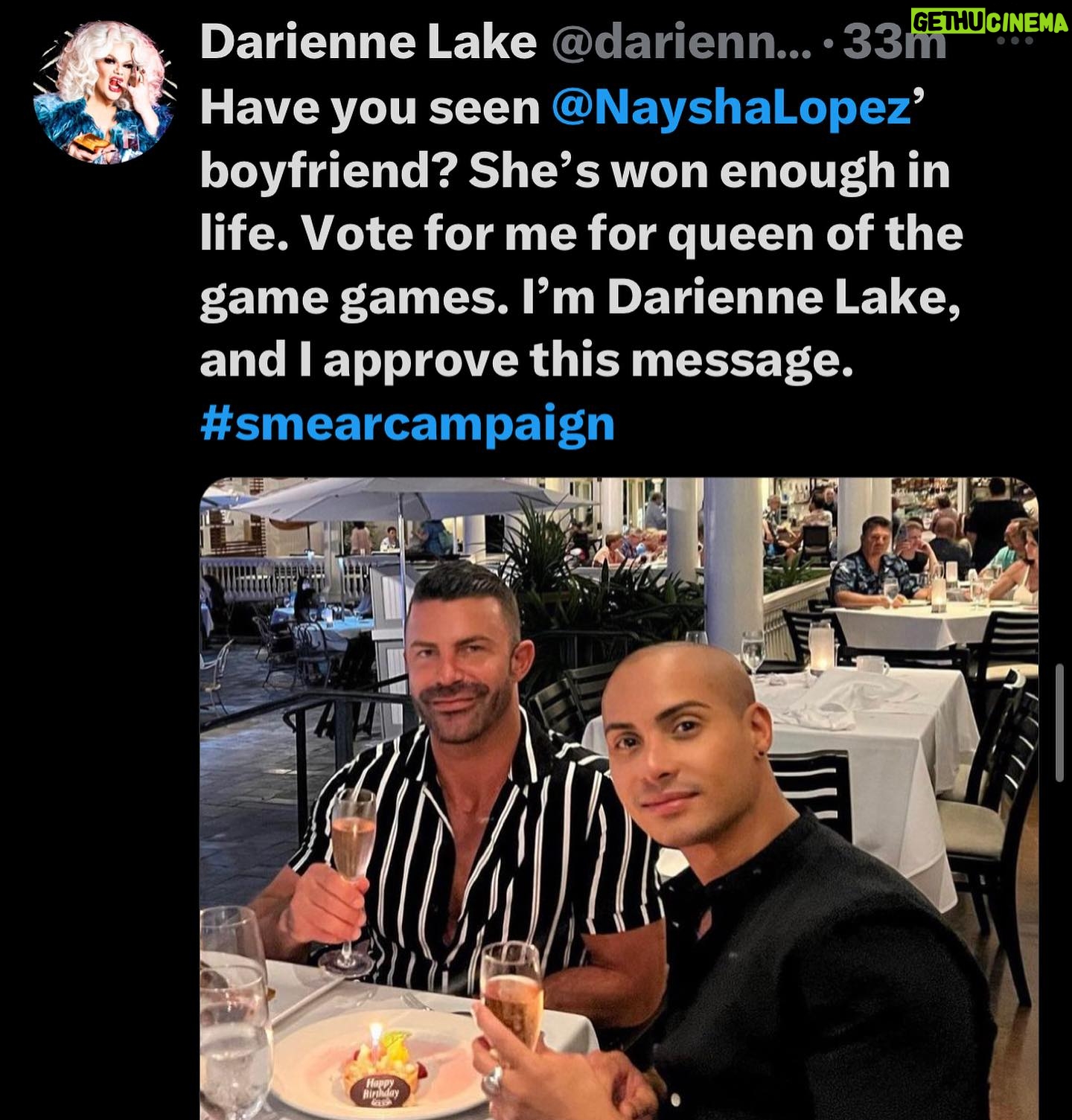Open the attached restaurant photo
The height and width of the screenshot is (1120, 1072).
(x=619, y=799)
